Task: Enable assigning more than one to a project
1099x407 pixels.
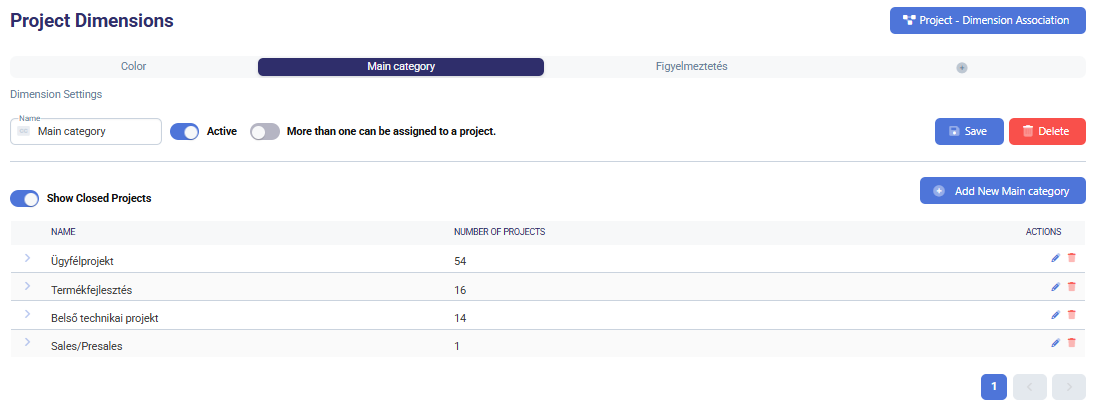Action: (265, 131)
